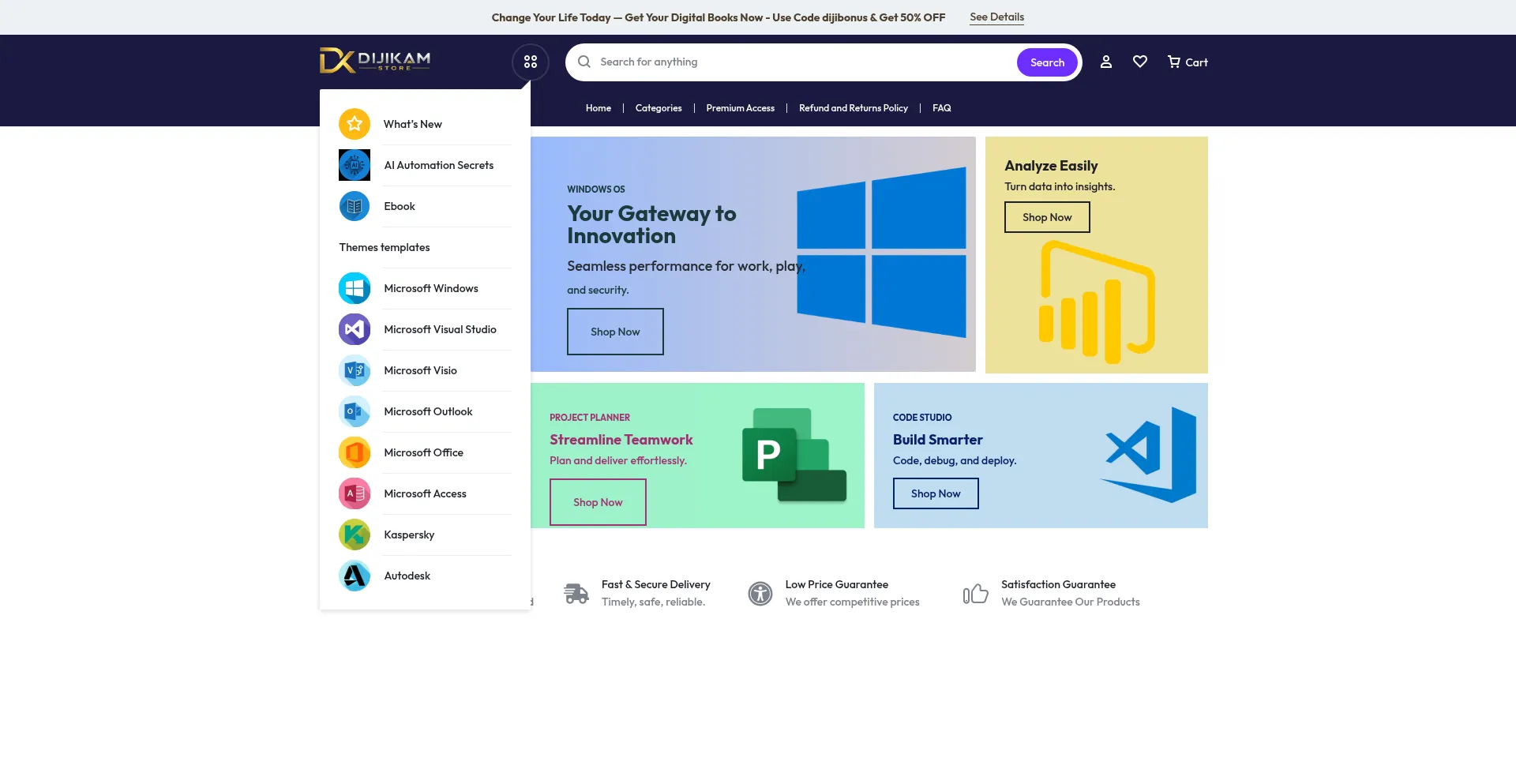The height and width of the screenshot is (784, 1516).
Task: Click Shop Now on Code Studio card
Action: (x=936, y=493)
